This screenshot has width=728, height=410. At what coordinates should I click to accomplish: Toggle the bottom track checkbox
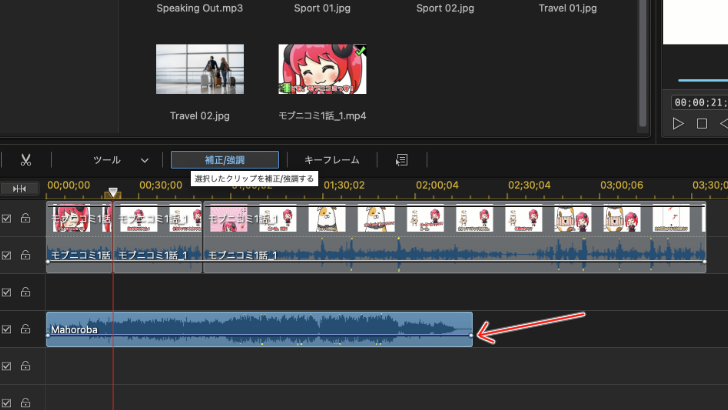6,403
